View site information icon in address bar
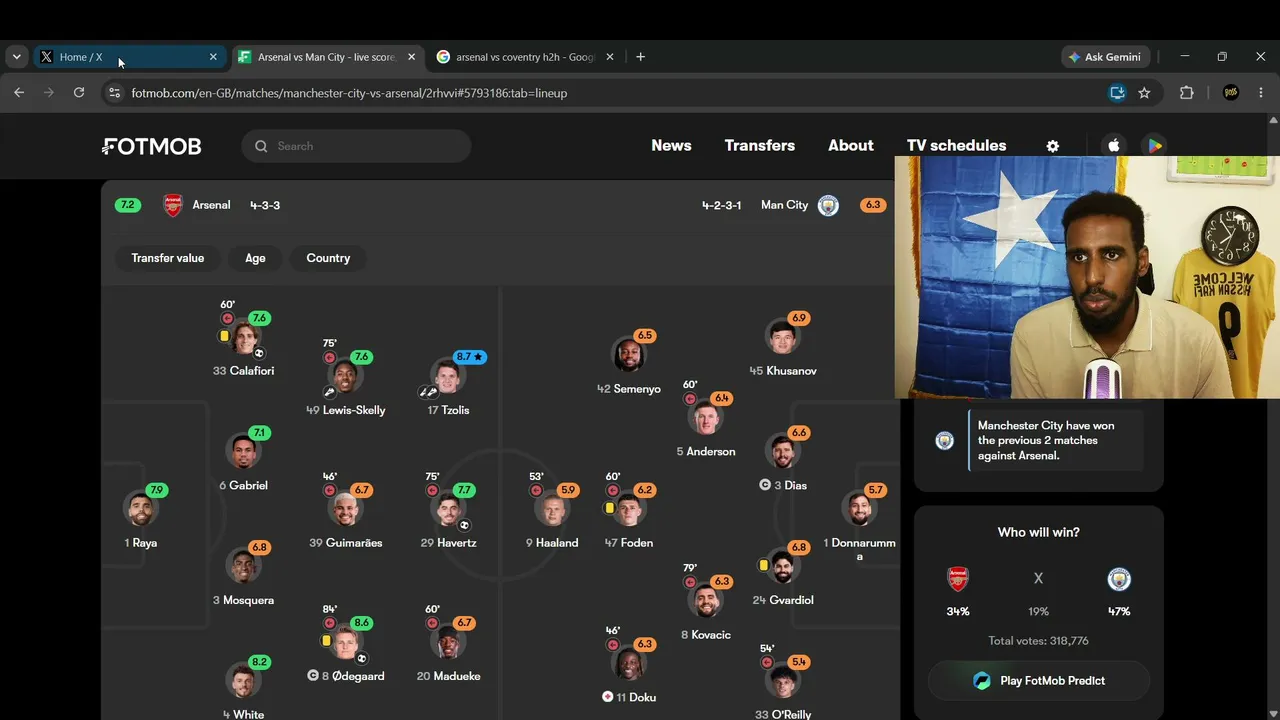Viewport: 1280px width, 720px height. [114, 93]
